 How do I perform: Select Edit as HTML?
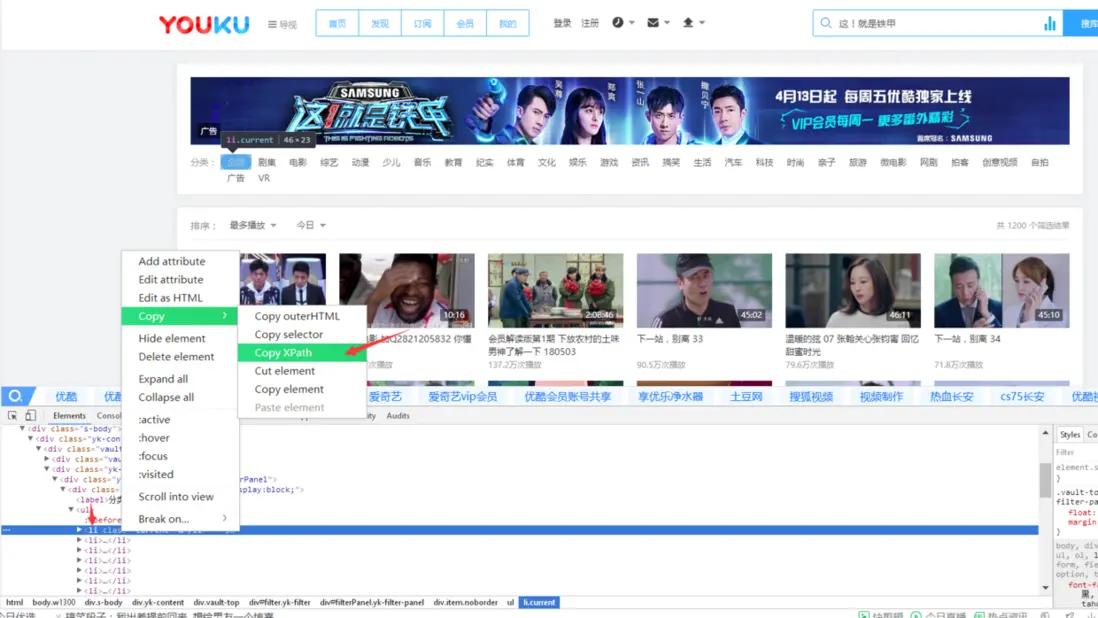click(x=180, y=297)
